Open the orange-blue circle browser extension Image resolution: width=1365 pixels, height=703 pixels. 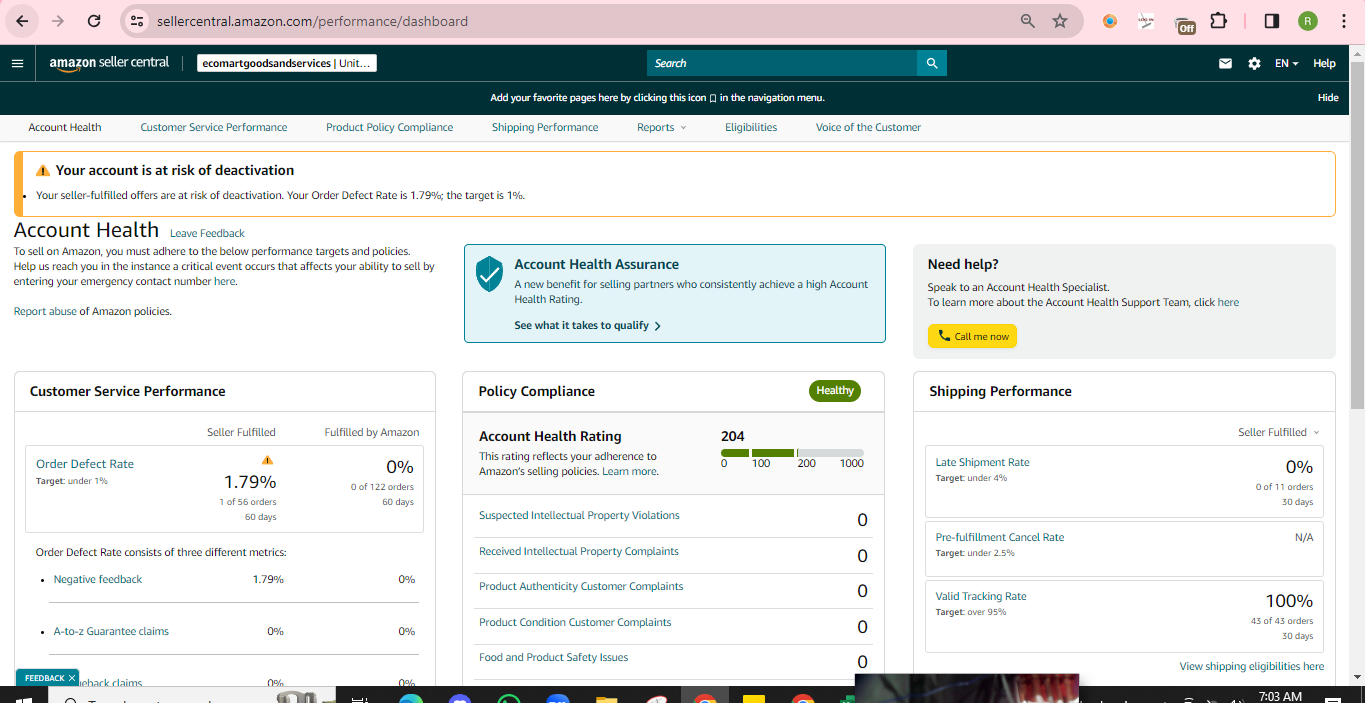(1109, 21)
